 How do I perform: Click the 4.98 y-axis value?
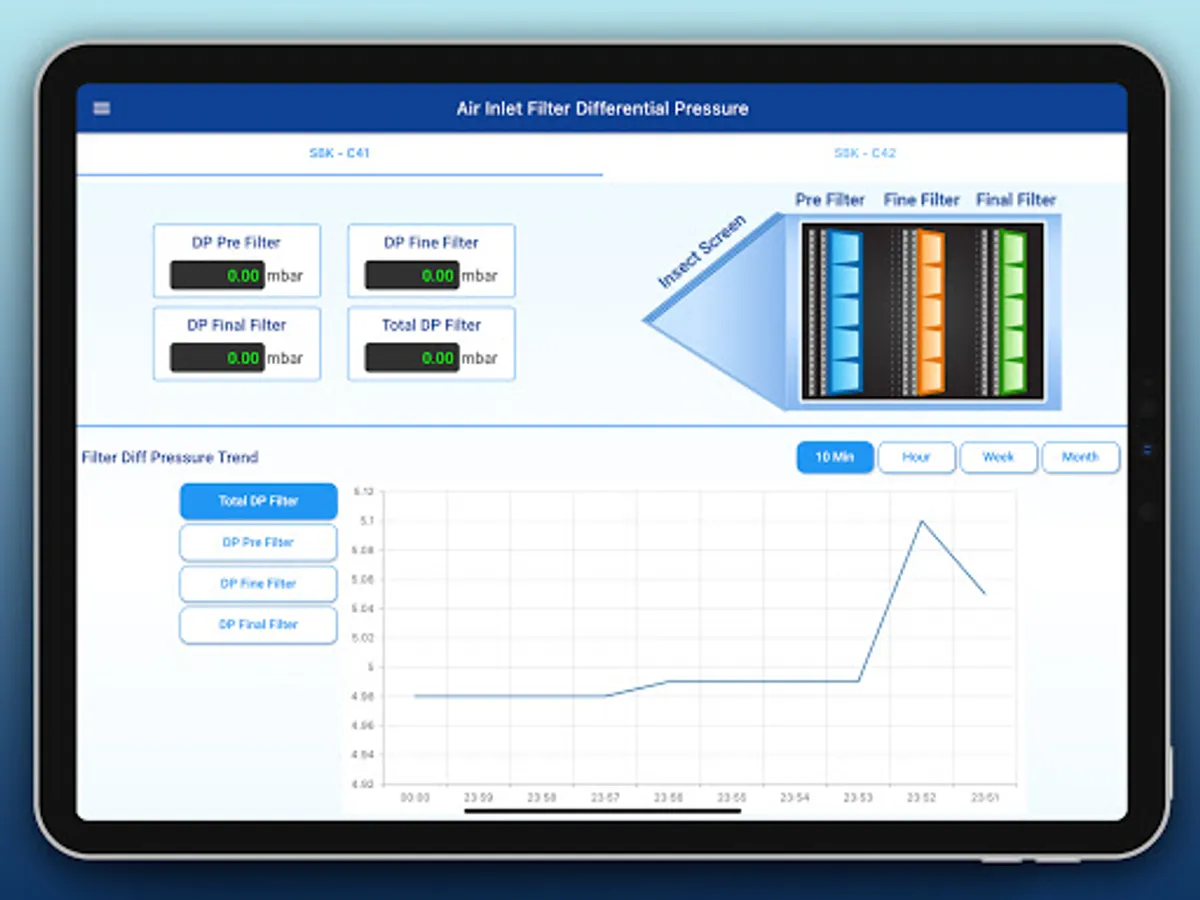(362, 696)
